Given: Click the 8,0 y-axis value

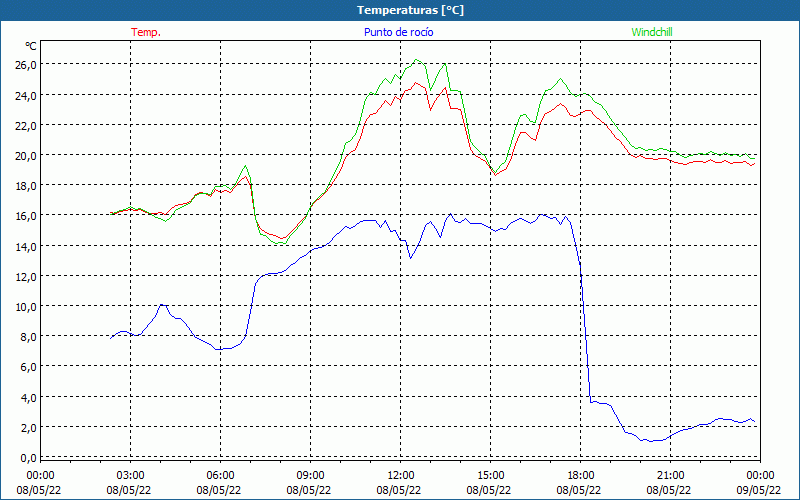Looking at the screenshot, I should pyautogui.click(x=28, y=337).
